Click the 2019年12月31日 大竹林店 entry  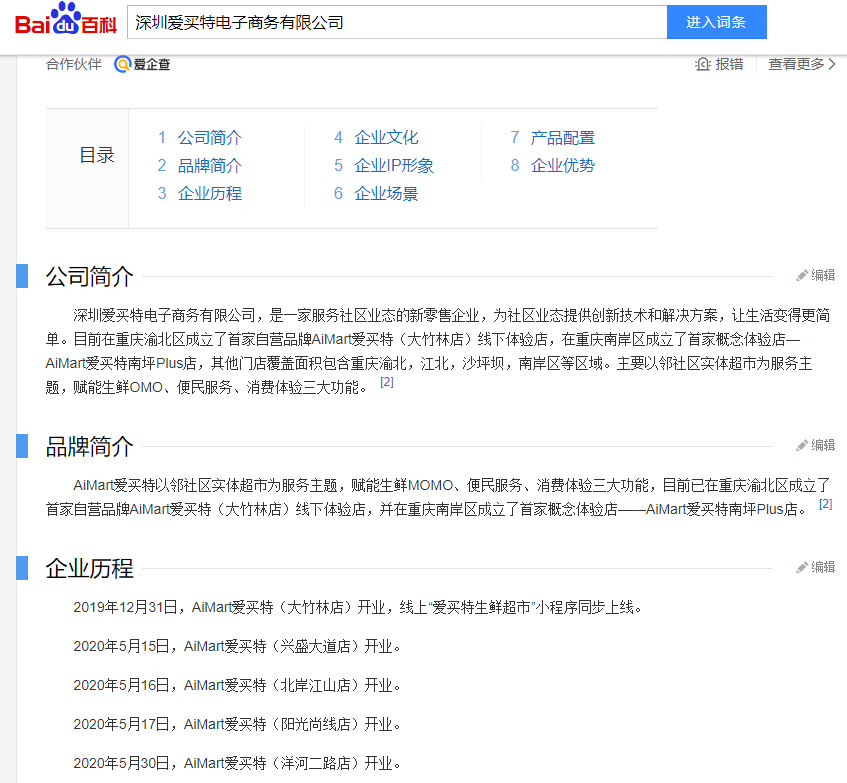(359, 608)
